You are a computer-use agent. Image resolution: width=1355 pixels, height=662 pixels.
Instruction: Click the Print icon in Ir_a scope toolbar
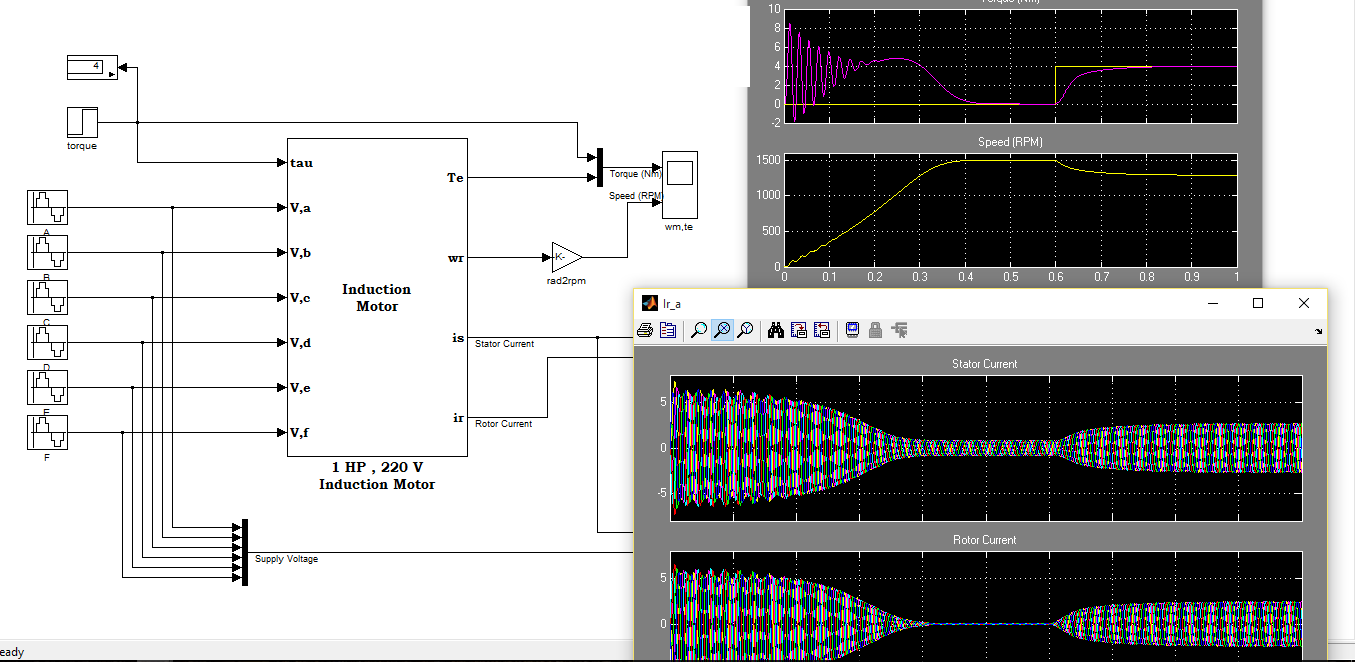[647, 330]
